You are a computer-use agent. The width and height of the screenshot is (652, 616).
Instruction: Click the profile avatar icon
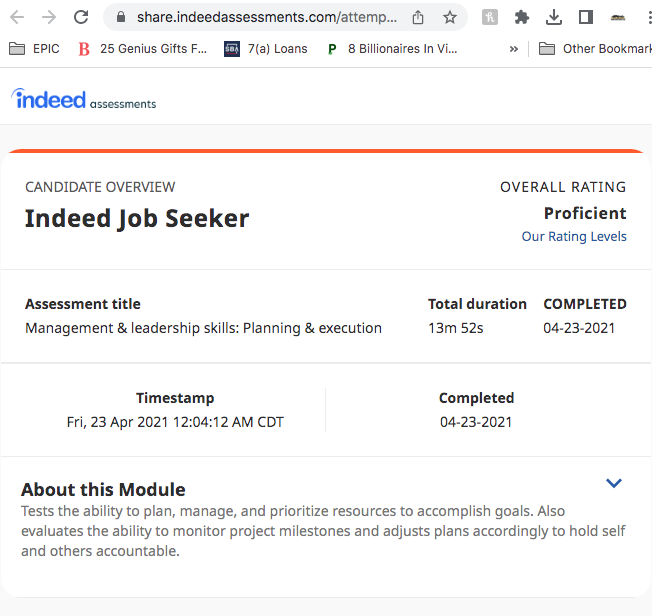pos(618,17)
